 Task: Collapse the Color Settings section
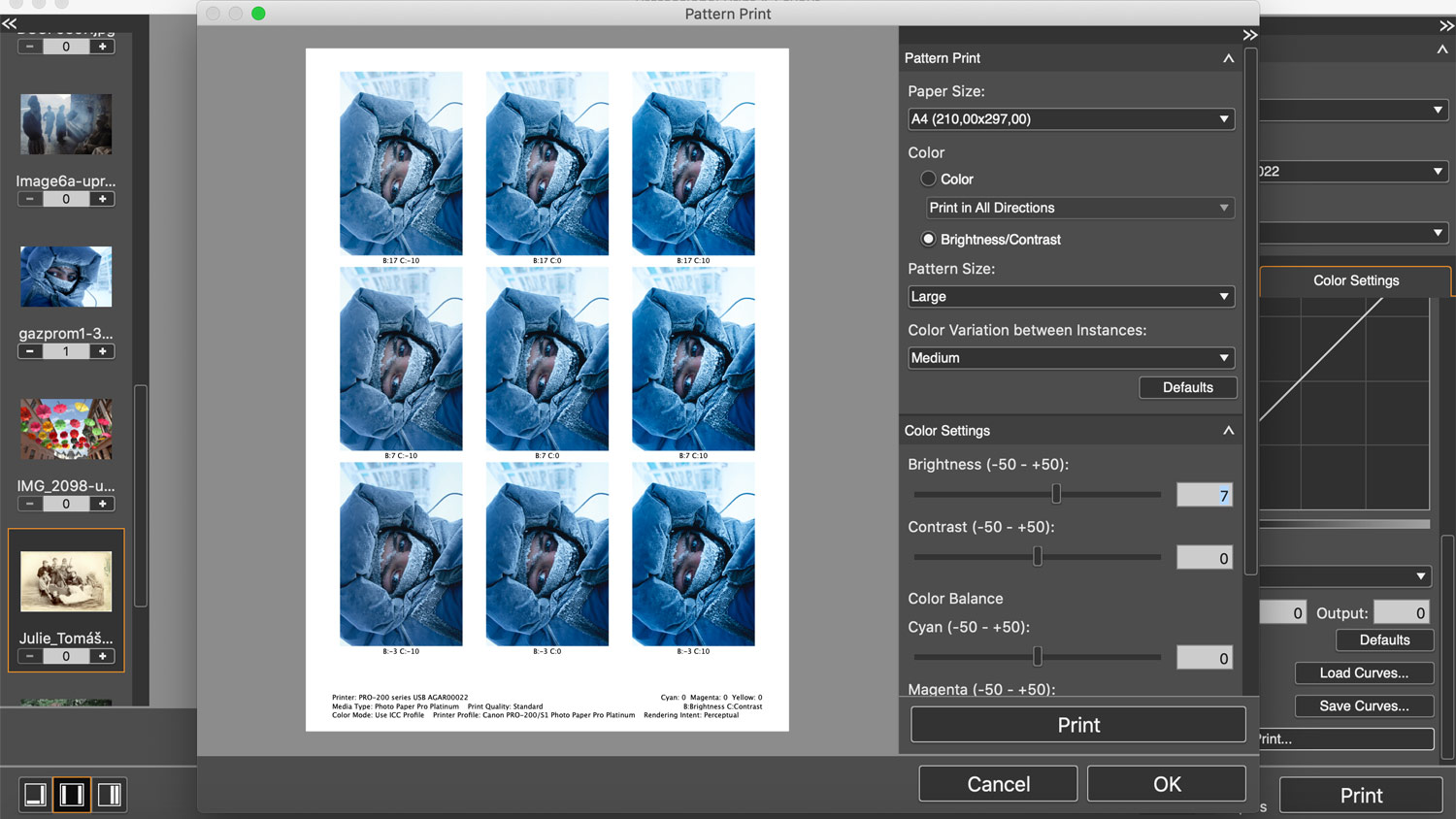tap(1228, 431)
